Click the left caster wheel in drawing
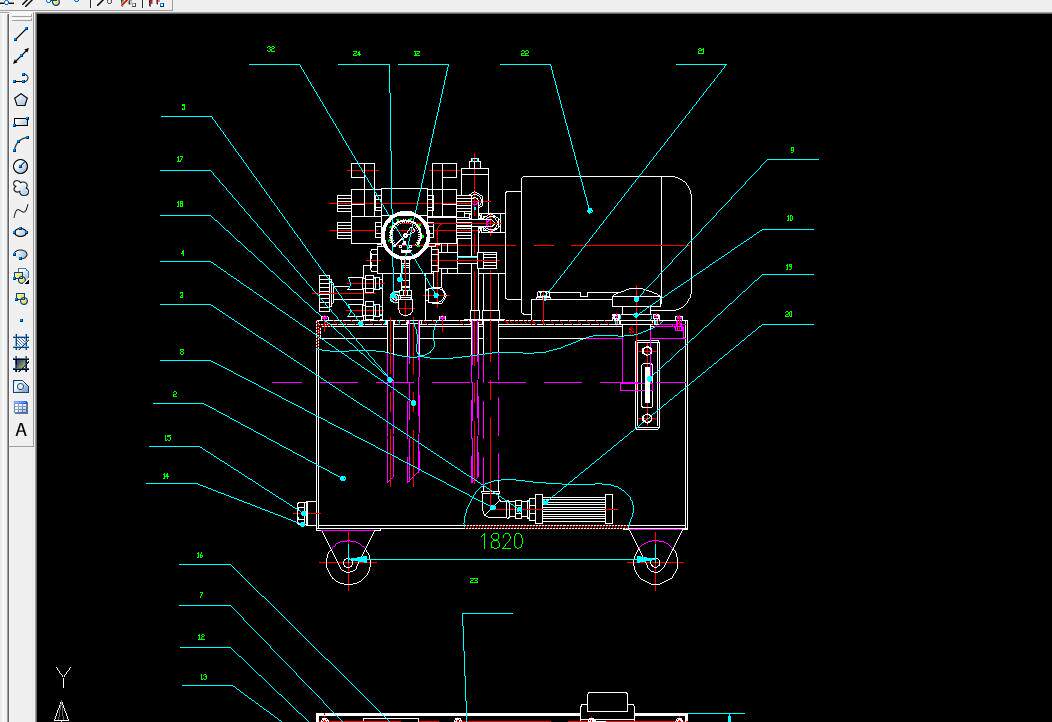Viewport: 1052px width, 722px height. pyautogui.click(x=348, y=562)
